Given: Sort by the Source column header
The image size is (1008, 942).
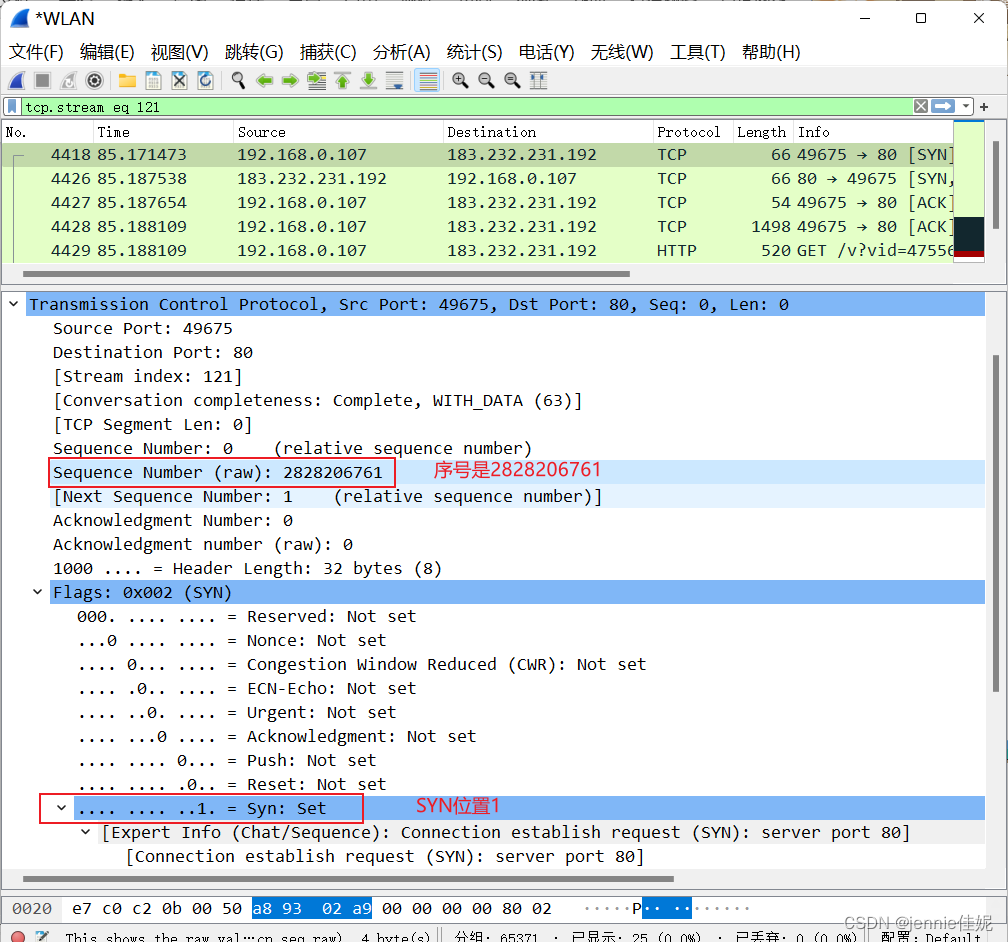Looking at the screenshot, I should coord(339,132).
